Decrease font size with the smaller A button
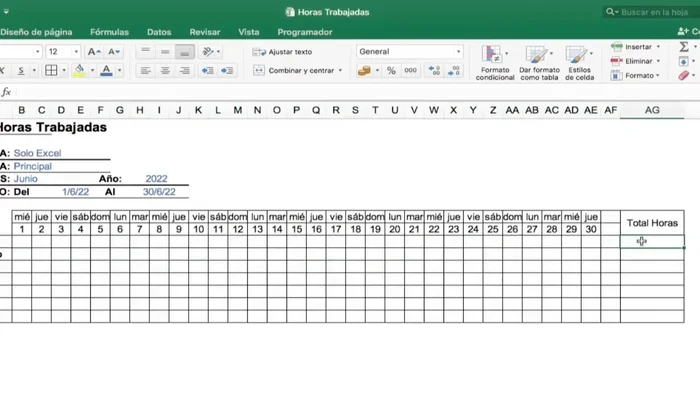The height and width of the screenshot is (403, 700). tap(114, 52)
